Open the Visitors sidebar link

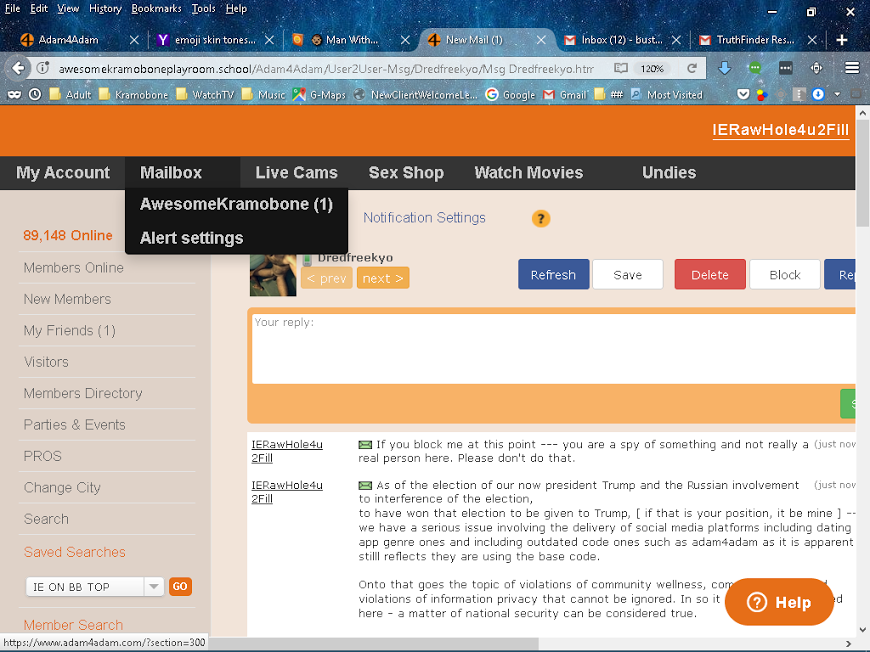[46, 362]
